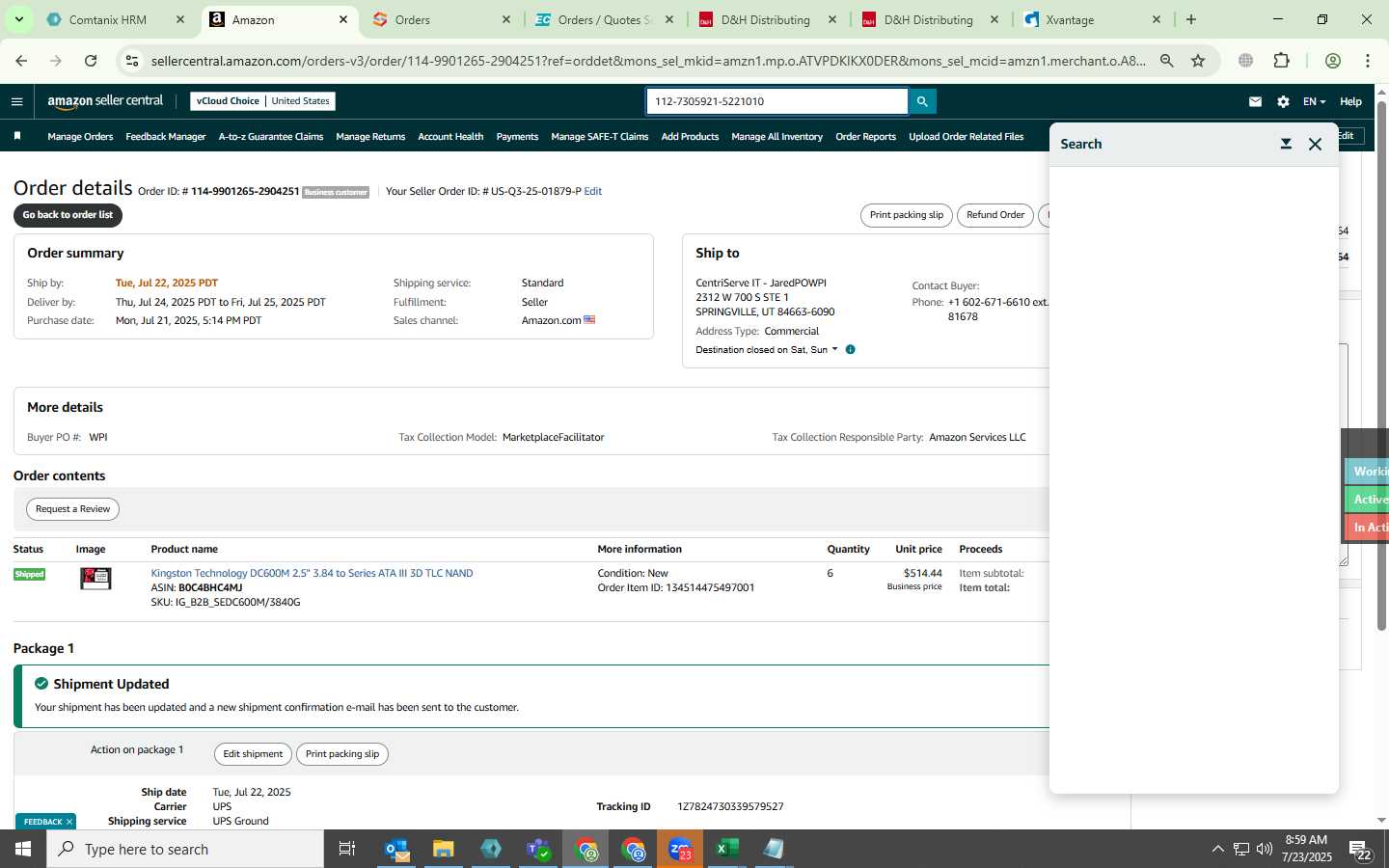Open the Chrome profile icon
1389x868 pixels.
point(1333,61)
